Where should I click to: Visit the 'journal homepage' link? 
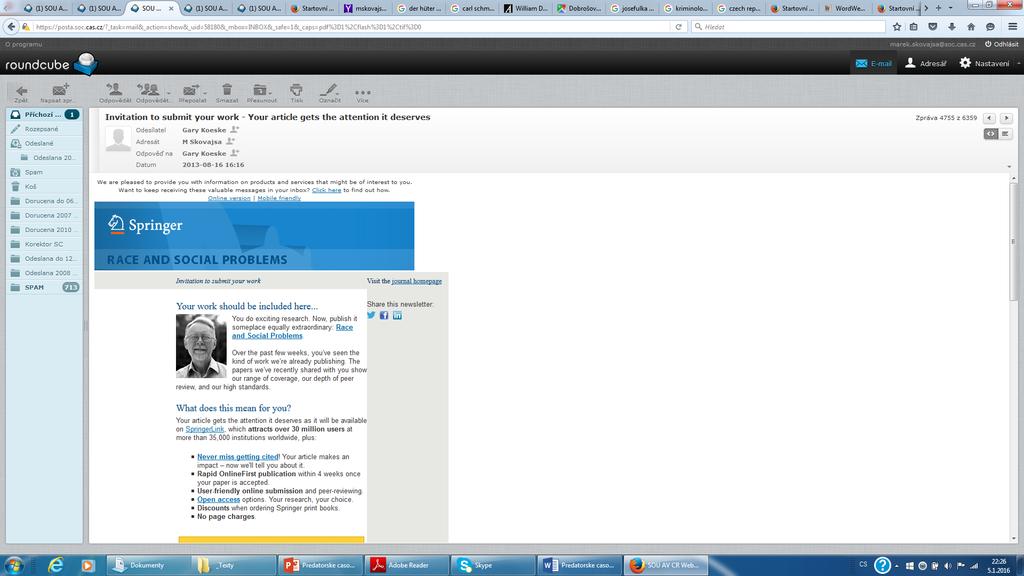click(417, 281)
